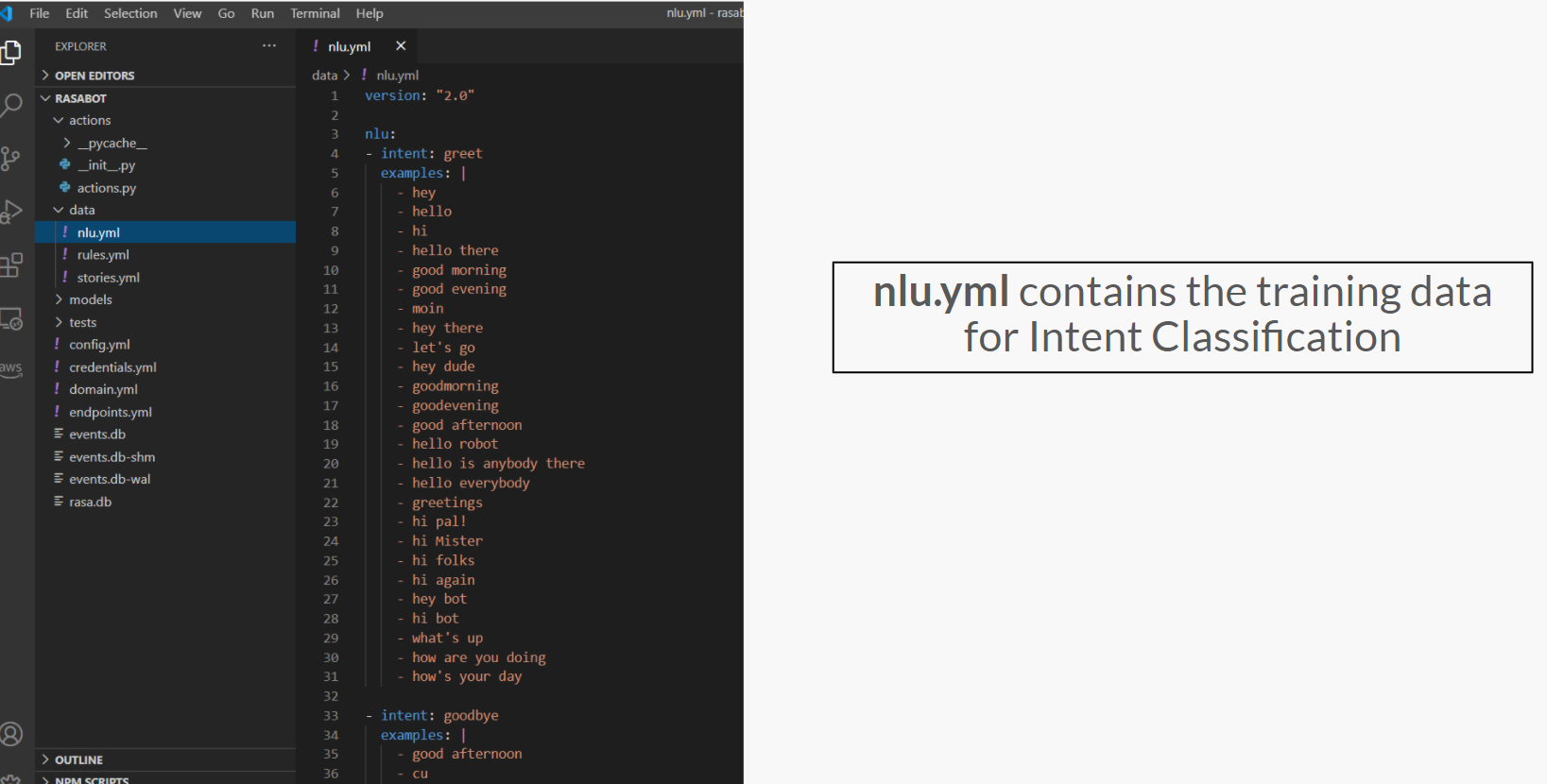The width and height of the screenshot is (1547, 784).
Task: Open domain.yml in the explorer
Action: coord(165,389)
